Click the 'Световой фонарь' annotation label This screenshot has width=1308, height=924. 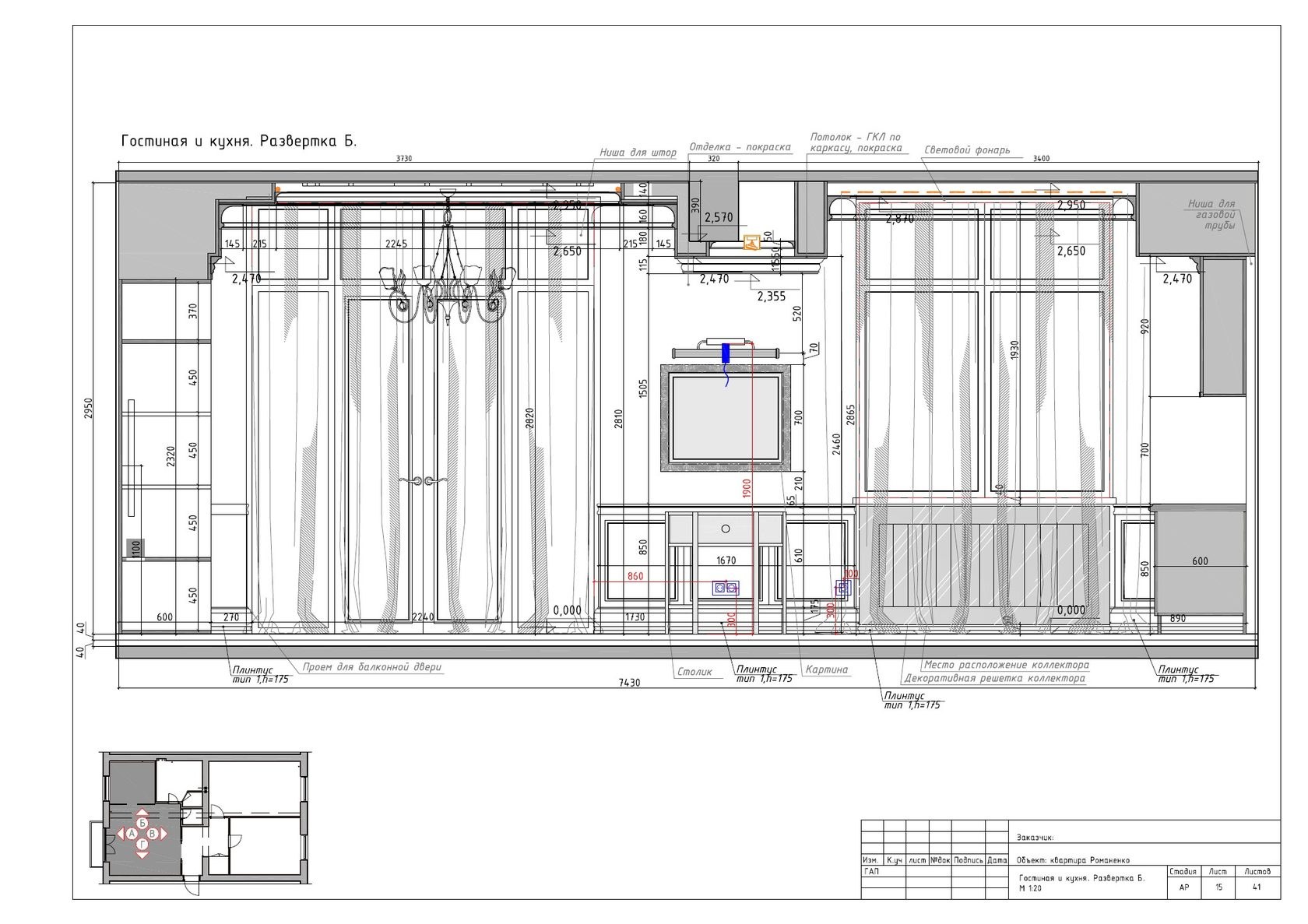(x=966, y=149)
